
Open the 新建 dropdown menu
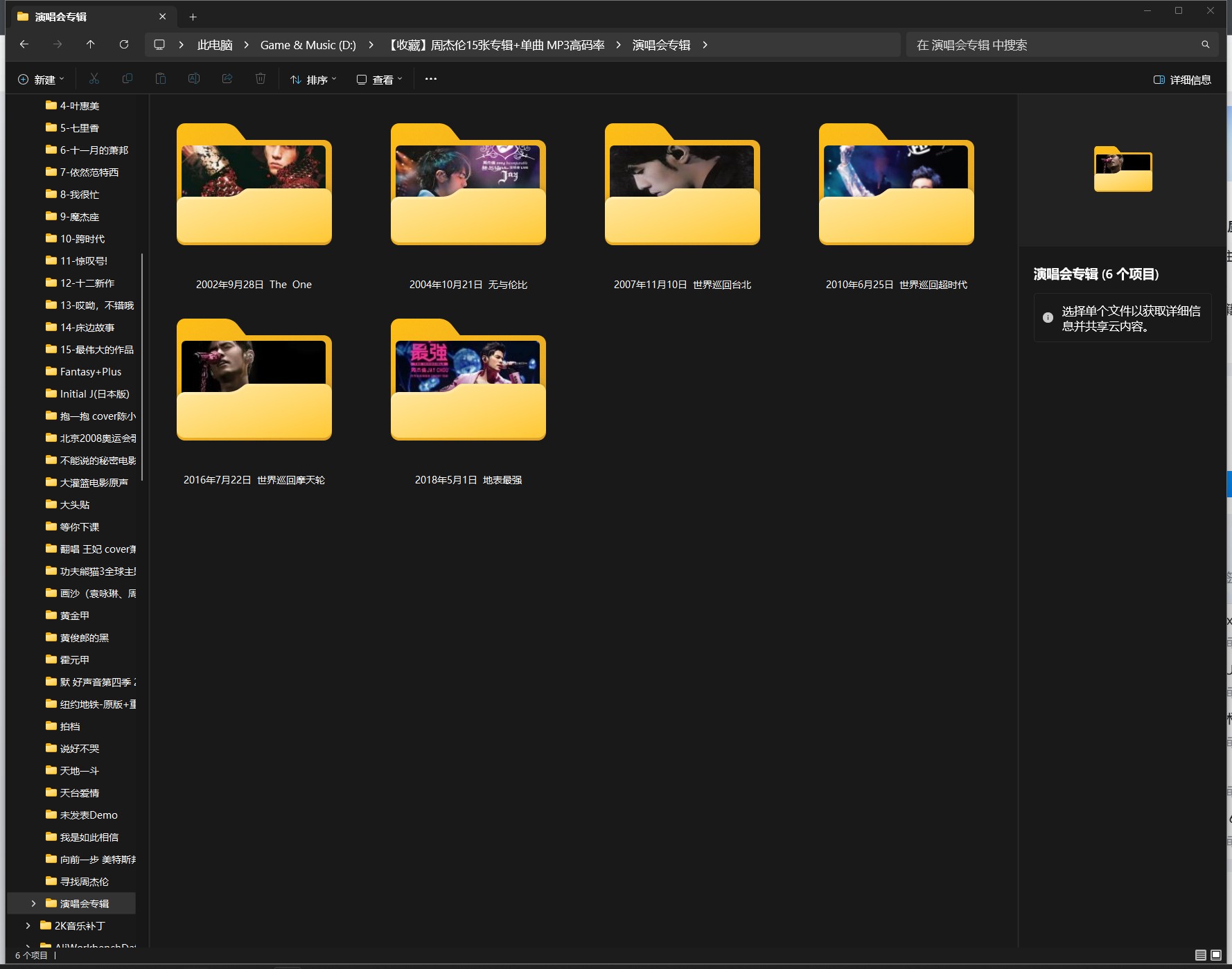pyautogui.click(x=41, y=80)
